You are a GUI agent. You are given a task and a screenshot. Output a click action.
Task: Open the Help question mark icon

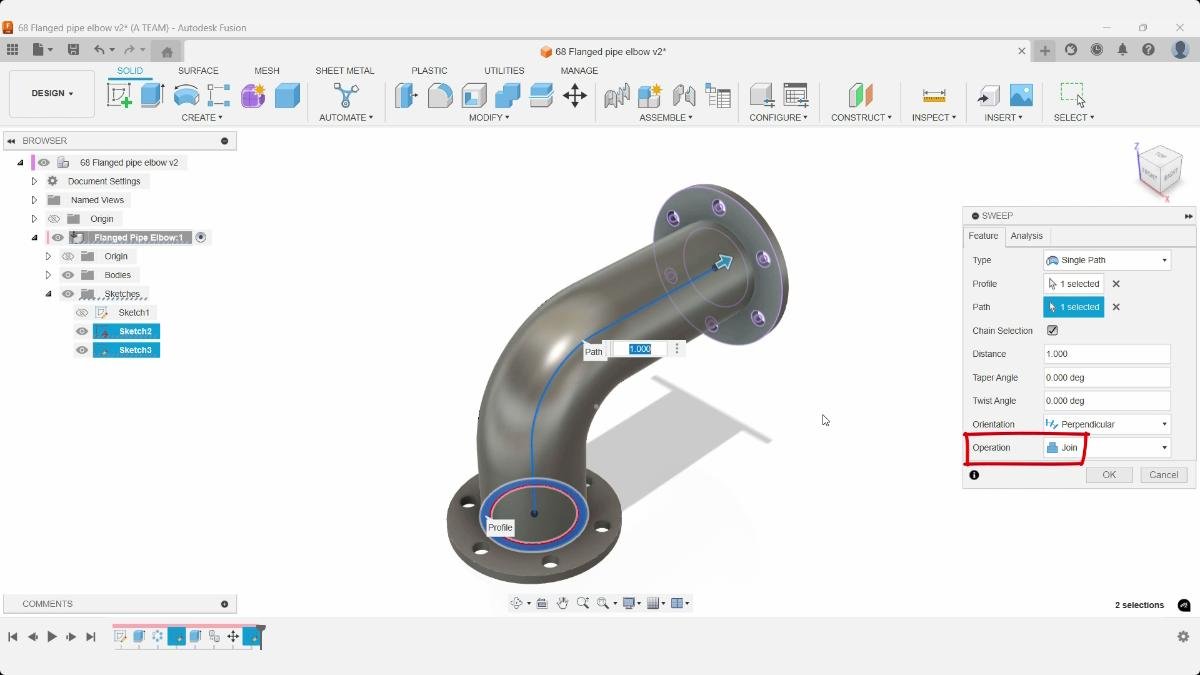tap(1149, 50)
